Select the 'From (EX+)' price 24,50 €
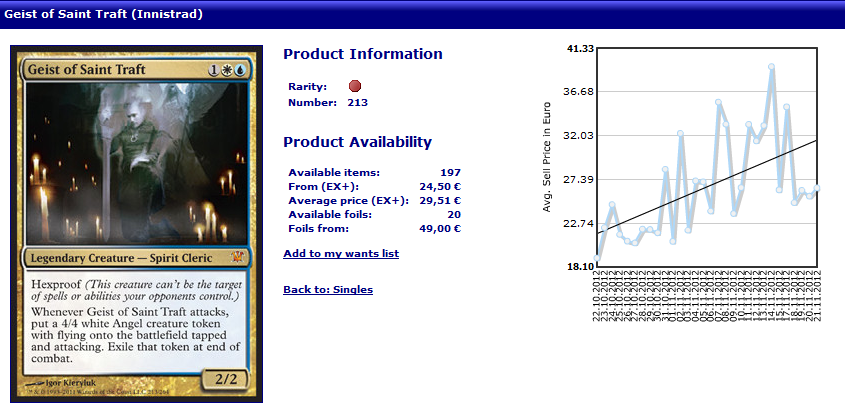845x415 pixels. click(x=440, y=186)
